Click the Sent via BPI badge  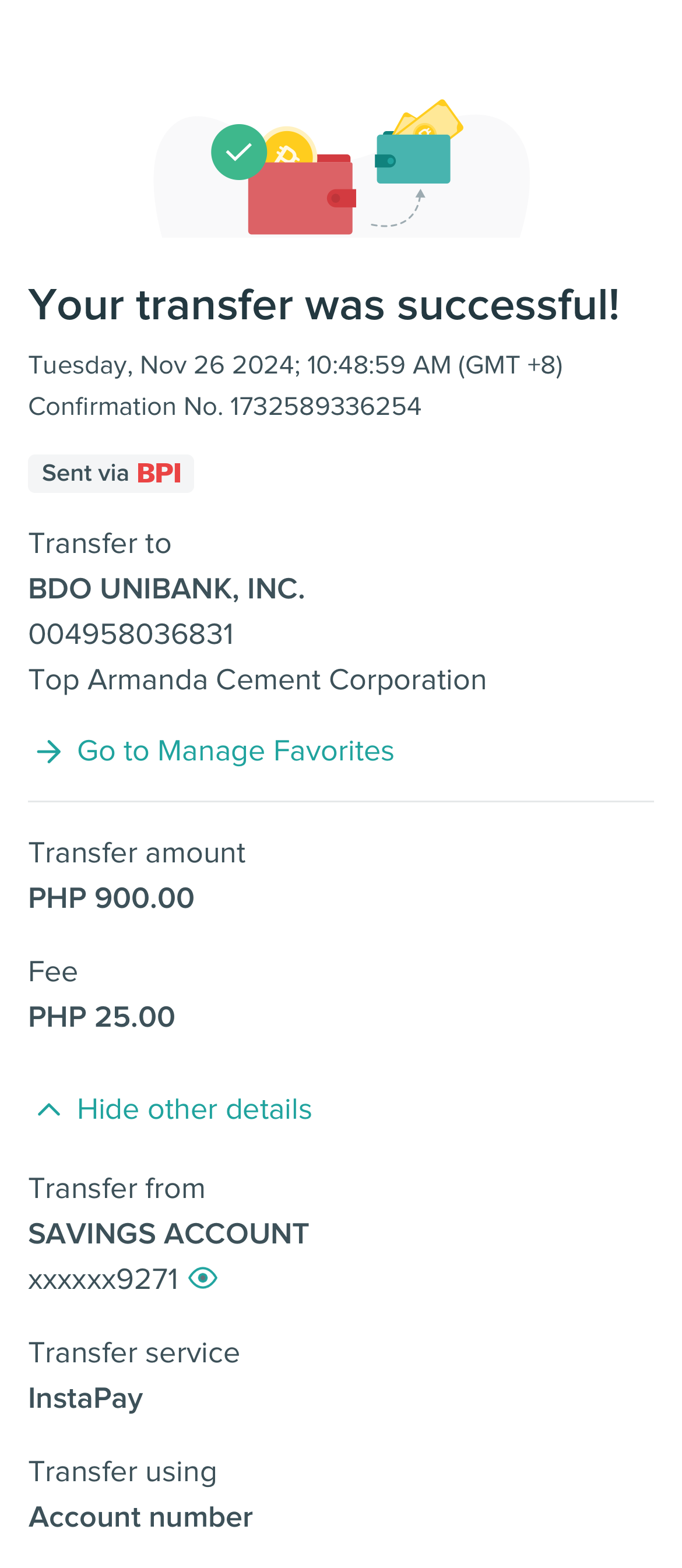[111, 473]
